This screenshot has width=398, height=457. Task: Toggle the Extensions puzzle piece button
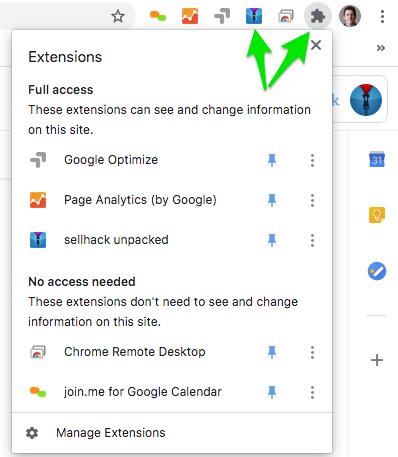[x=318, y=16]
